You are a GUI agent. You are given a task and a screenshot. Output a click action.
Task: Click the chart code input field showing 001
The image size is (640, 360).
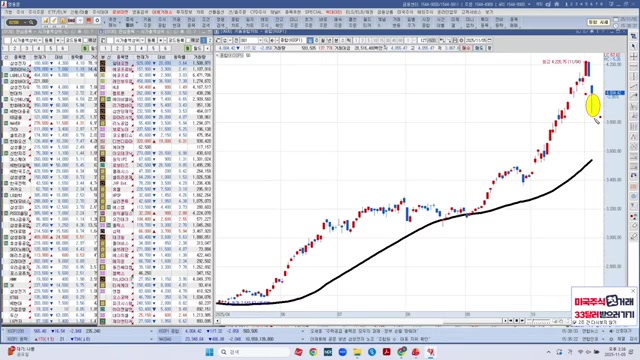point(249,40)
